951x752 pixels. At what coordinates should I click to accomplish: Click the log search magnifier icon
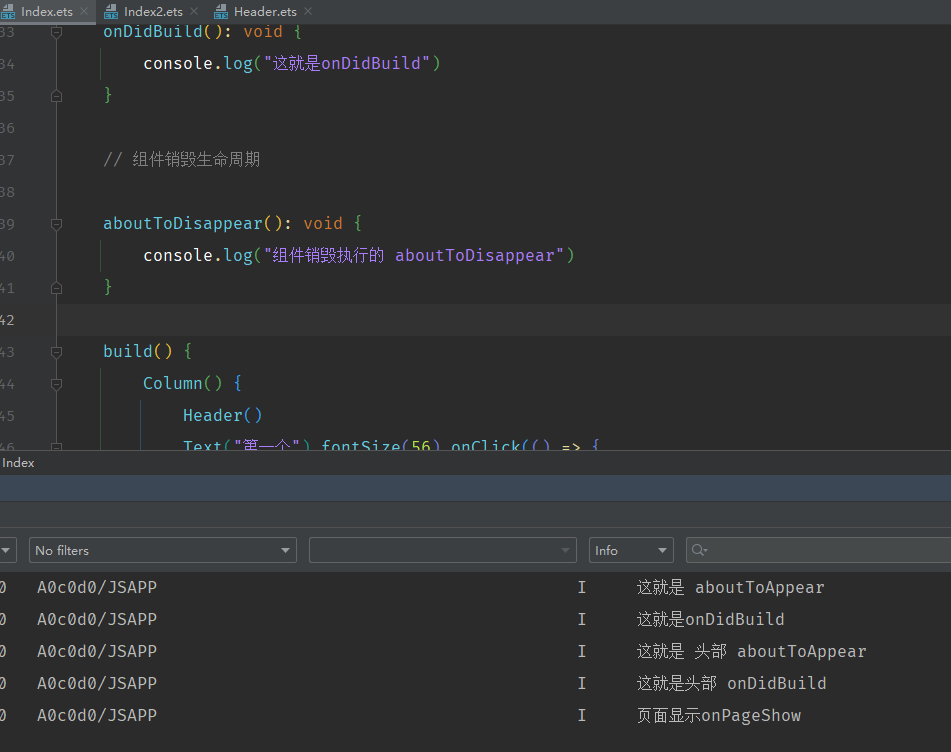(x=699, y=550)
